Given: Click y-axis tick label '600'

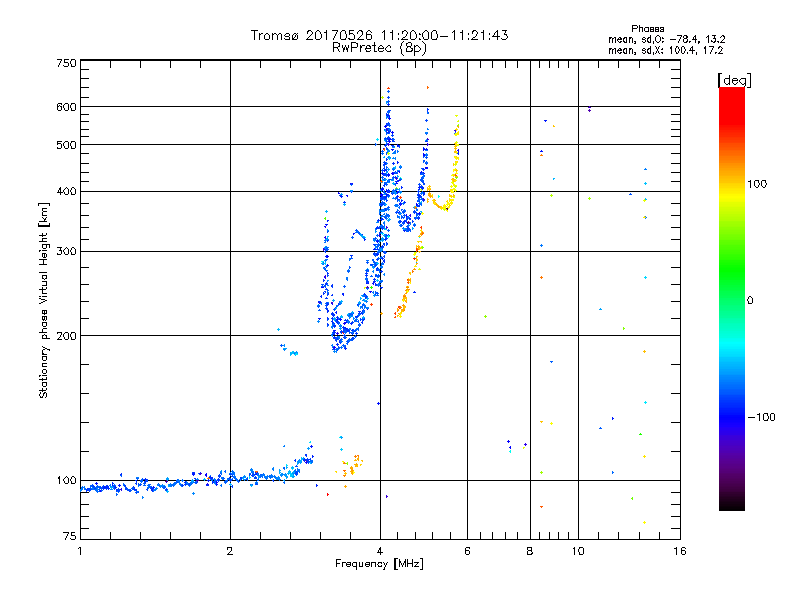Looking at the screenshot, I should point(66,107).
